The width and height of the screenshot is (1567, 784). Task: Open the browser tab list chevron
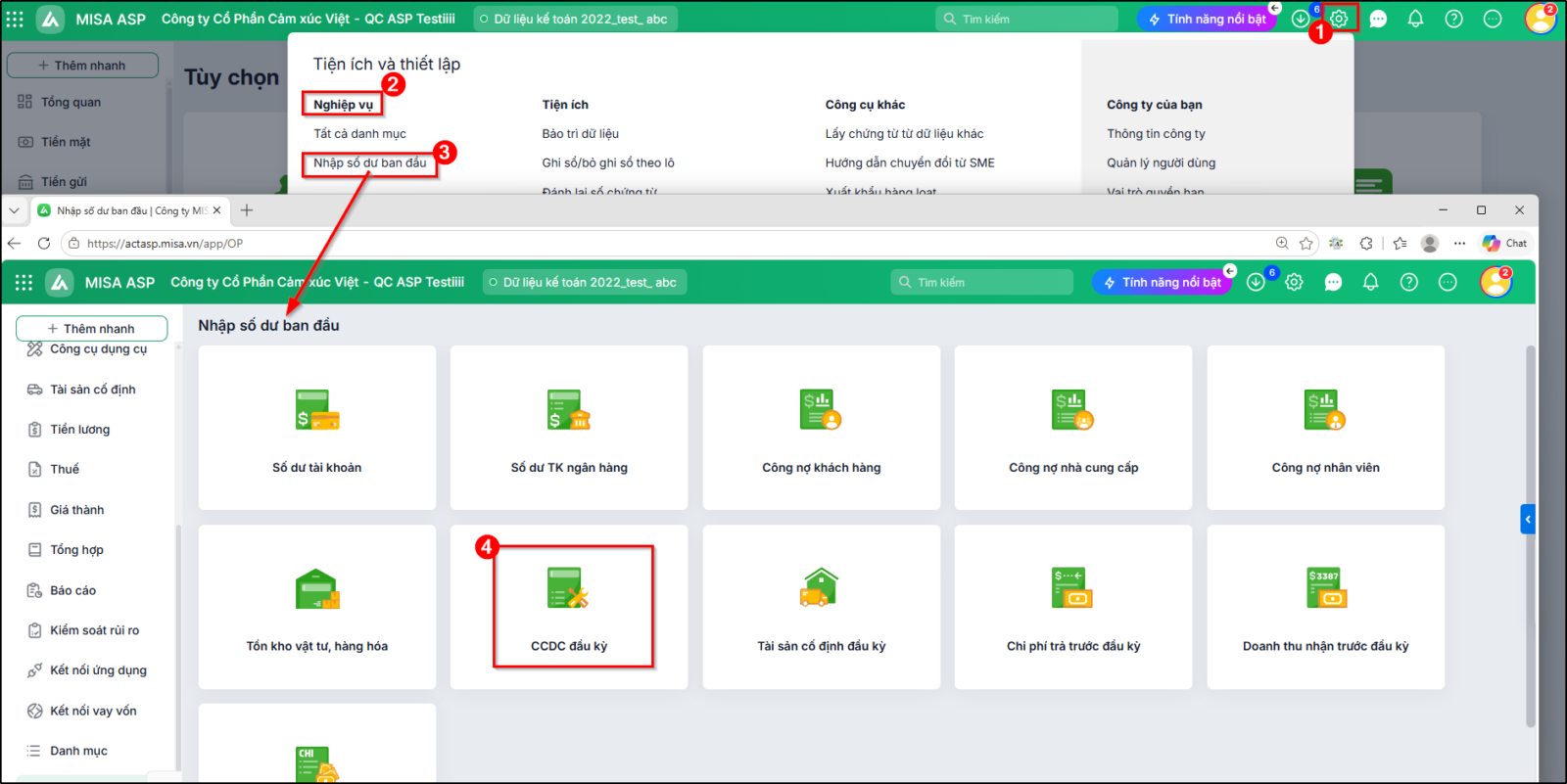[14, 210]
